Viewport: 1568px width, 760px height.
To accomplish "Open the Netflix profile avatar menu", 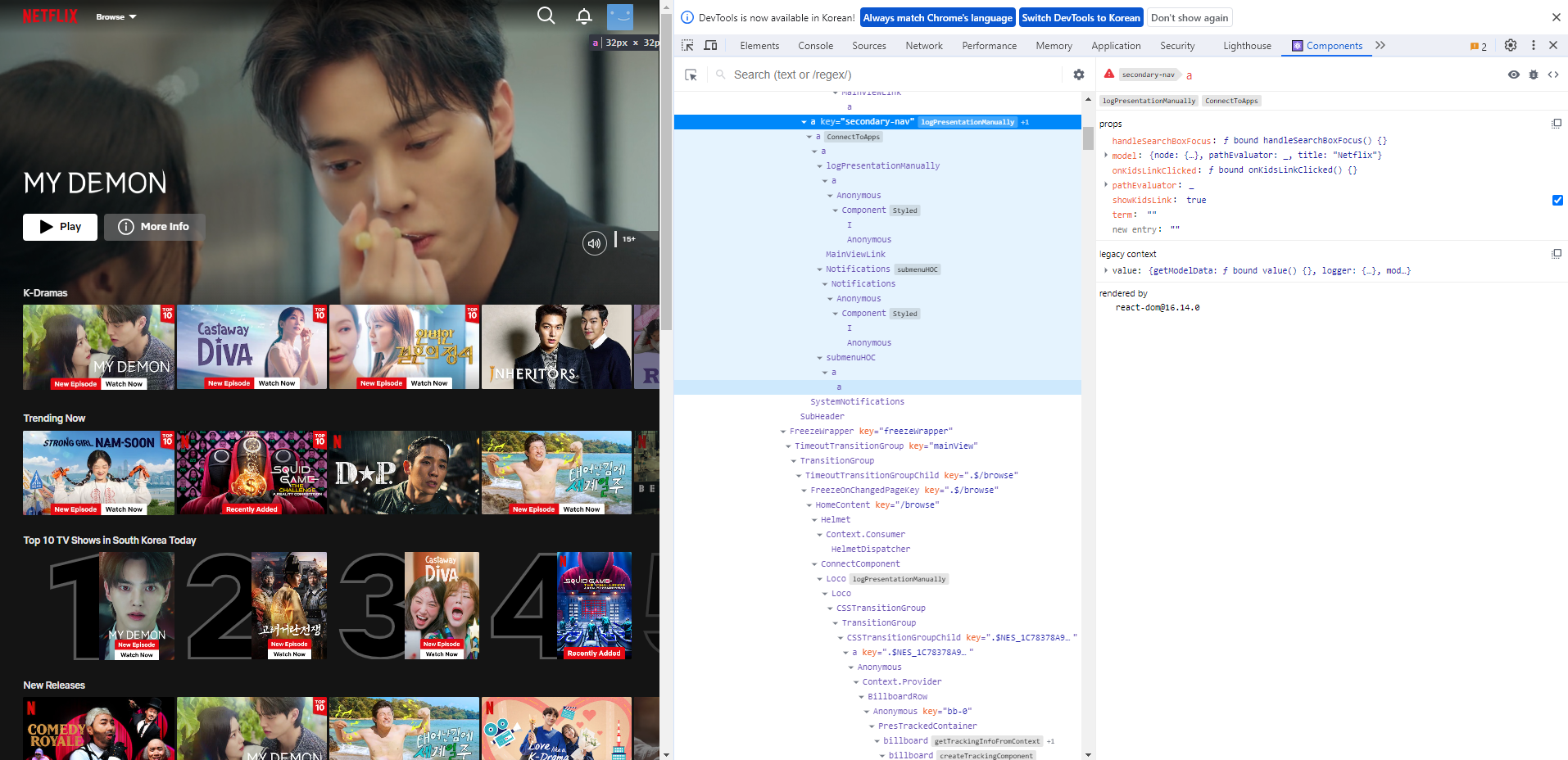I will click(x=620, y=16).
